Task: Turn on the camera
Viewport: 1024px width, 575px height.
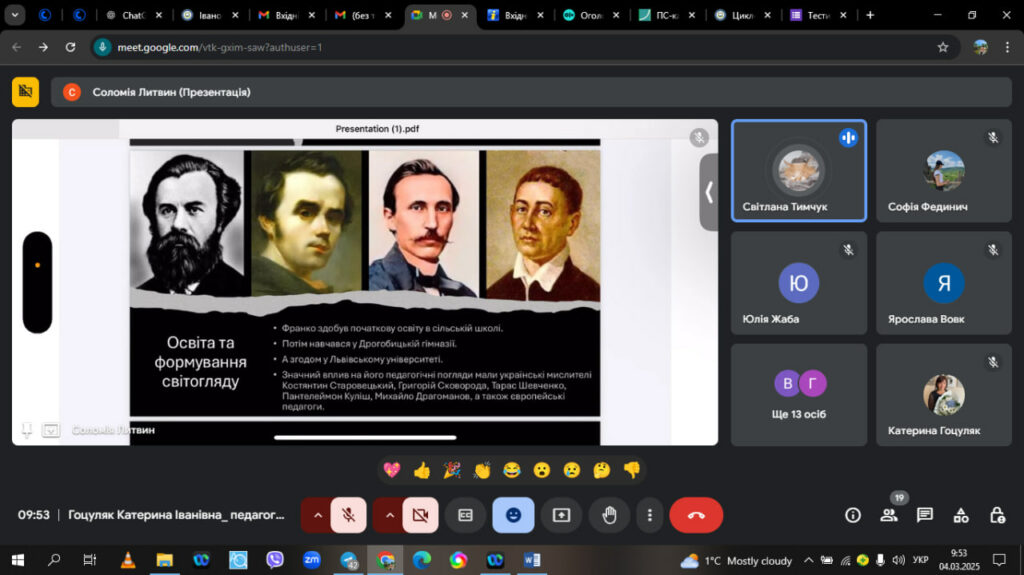Action: tap(420, 515)
